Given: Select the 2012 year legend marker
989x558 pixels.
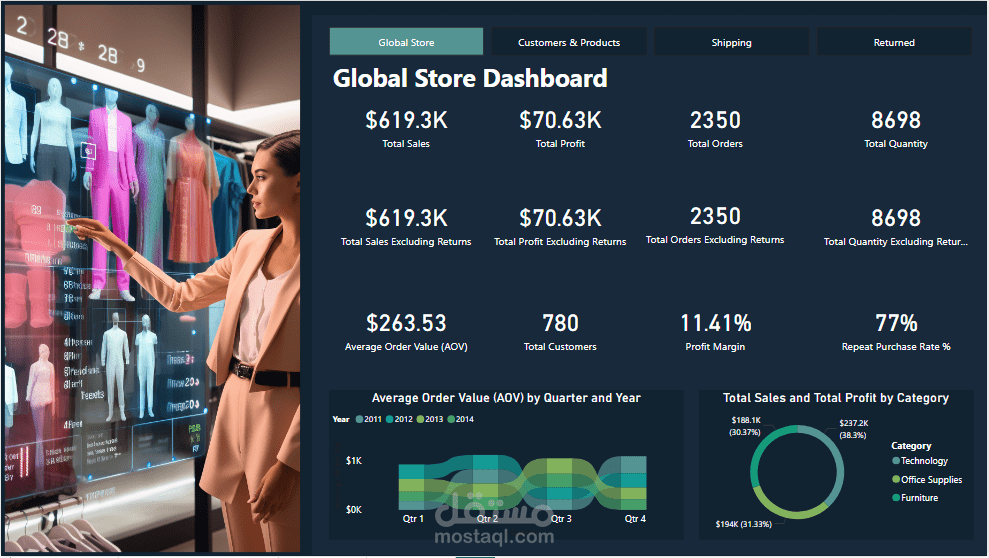Looking at the screenshot, I should click(x=390, y=419).
